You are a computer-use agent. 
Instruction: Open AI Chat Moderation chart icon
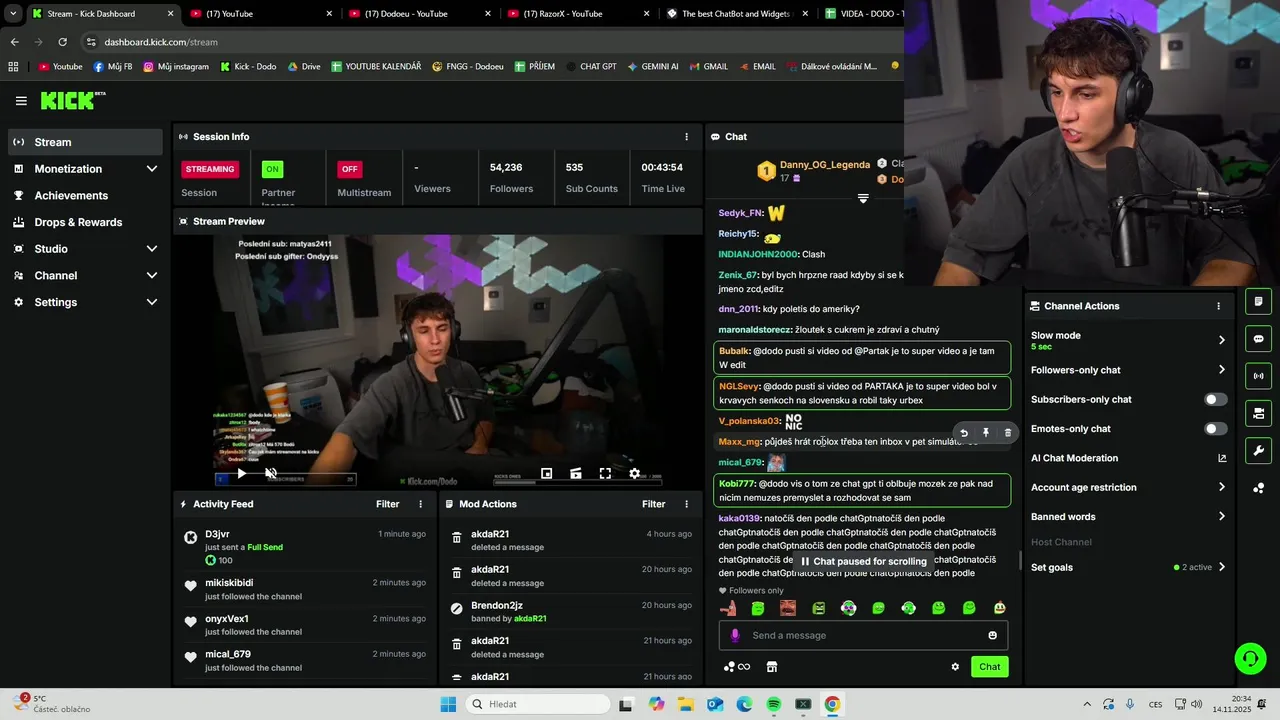click(x=1222, y=458)
